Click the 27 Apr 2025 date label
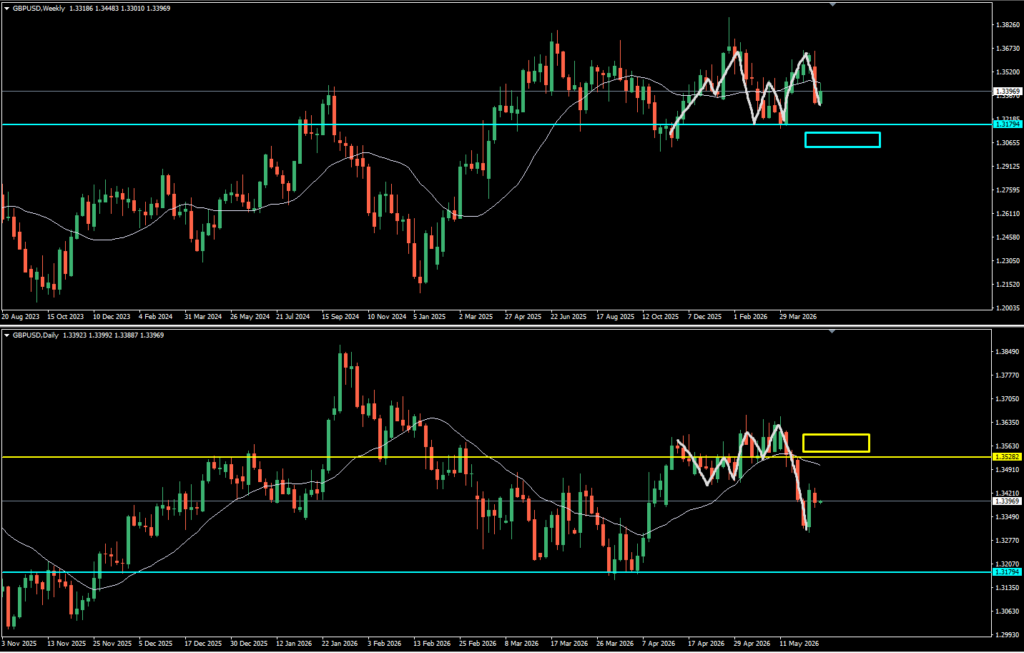1024x653 pixels. tap(523, 316)
